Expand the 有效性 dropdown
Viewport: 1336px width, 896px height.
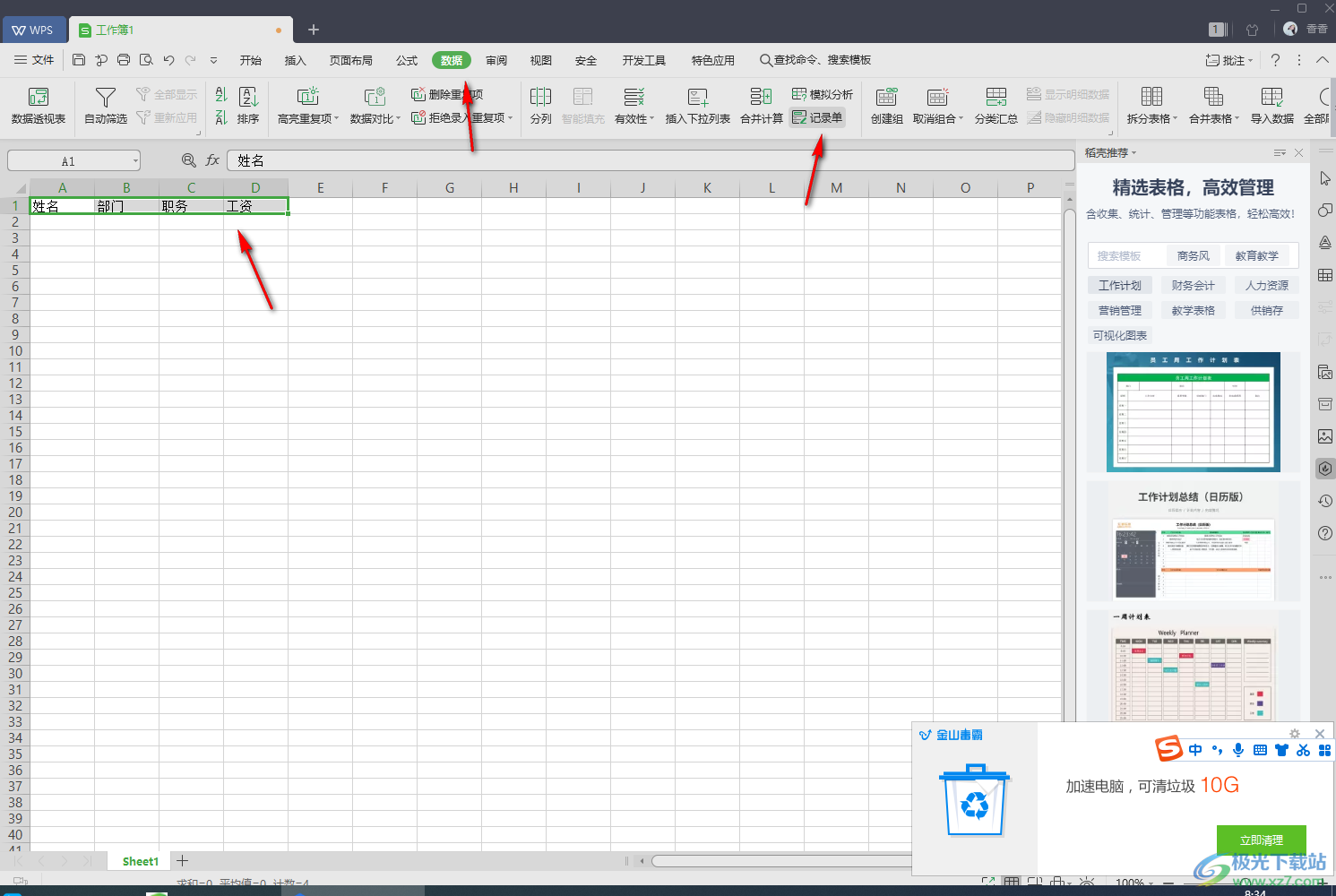coord(652,118)
